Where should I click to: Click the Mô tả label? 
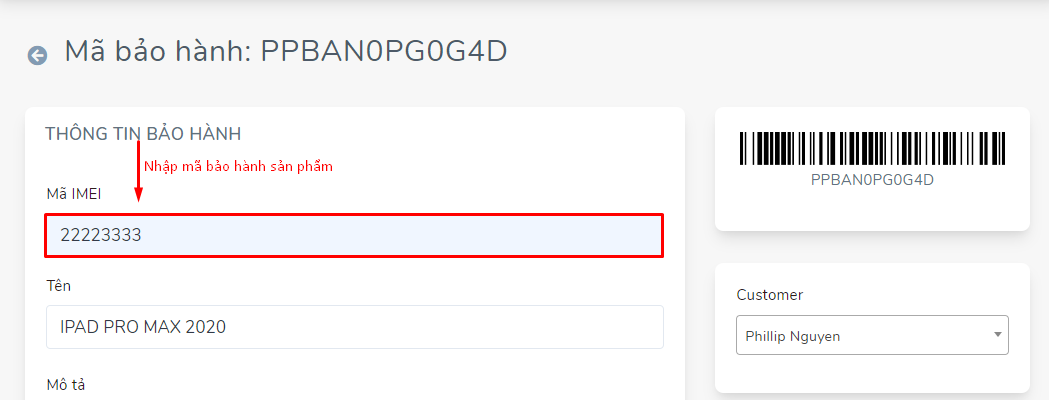point(66,385)
